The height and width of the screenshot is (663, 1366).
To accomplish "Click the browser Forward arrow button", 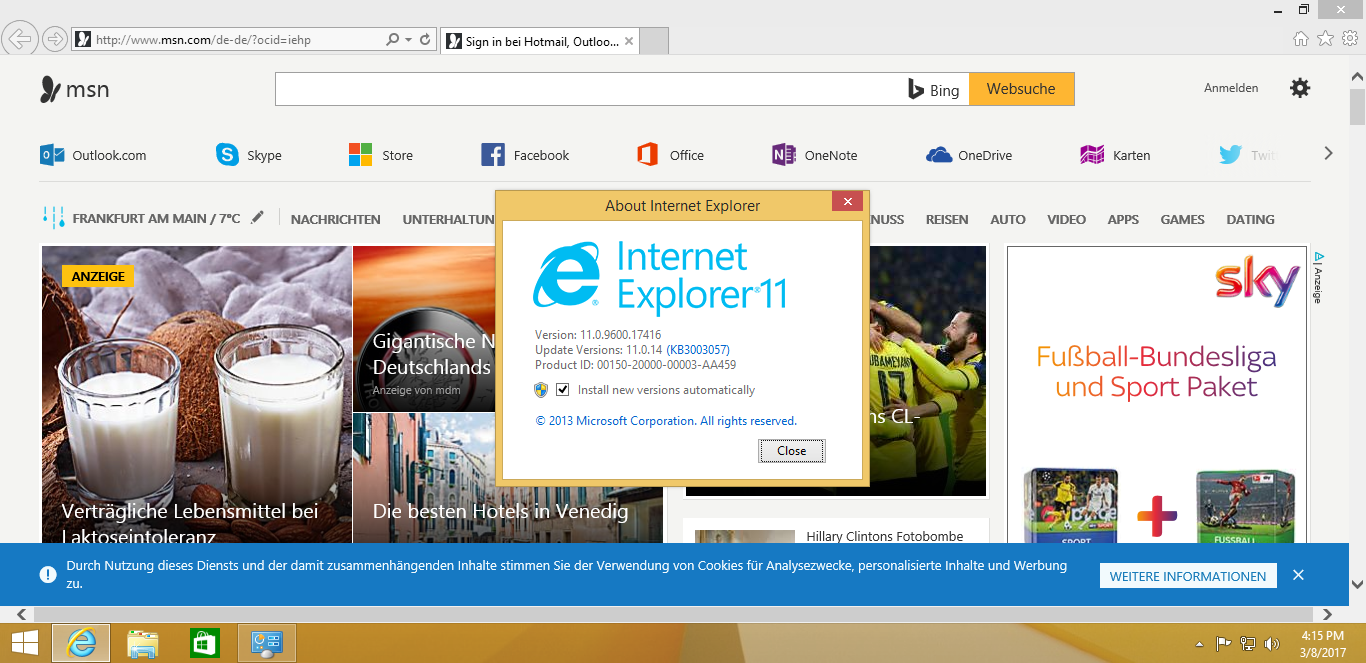I will point(55,39).
